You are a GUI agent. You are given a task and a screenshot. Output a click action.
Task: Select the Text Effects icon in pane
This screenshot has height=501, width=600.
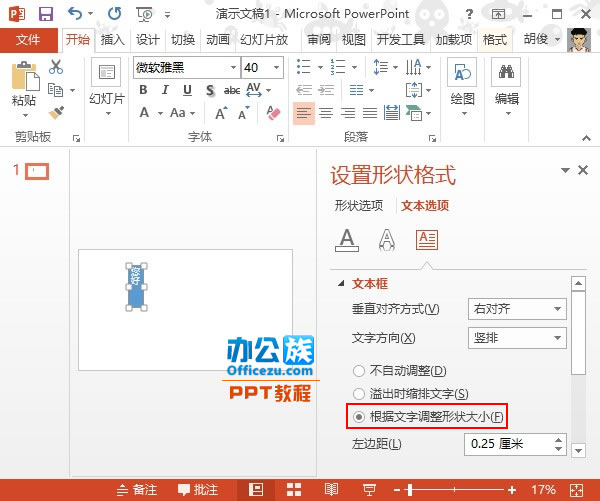click(386, 239)
